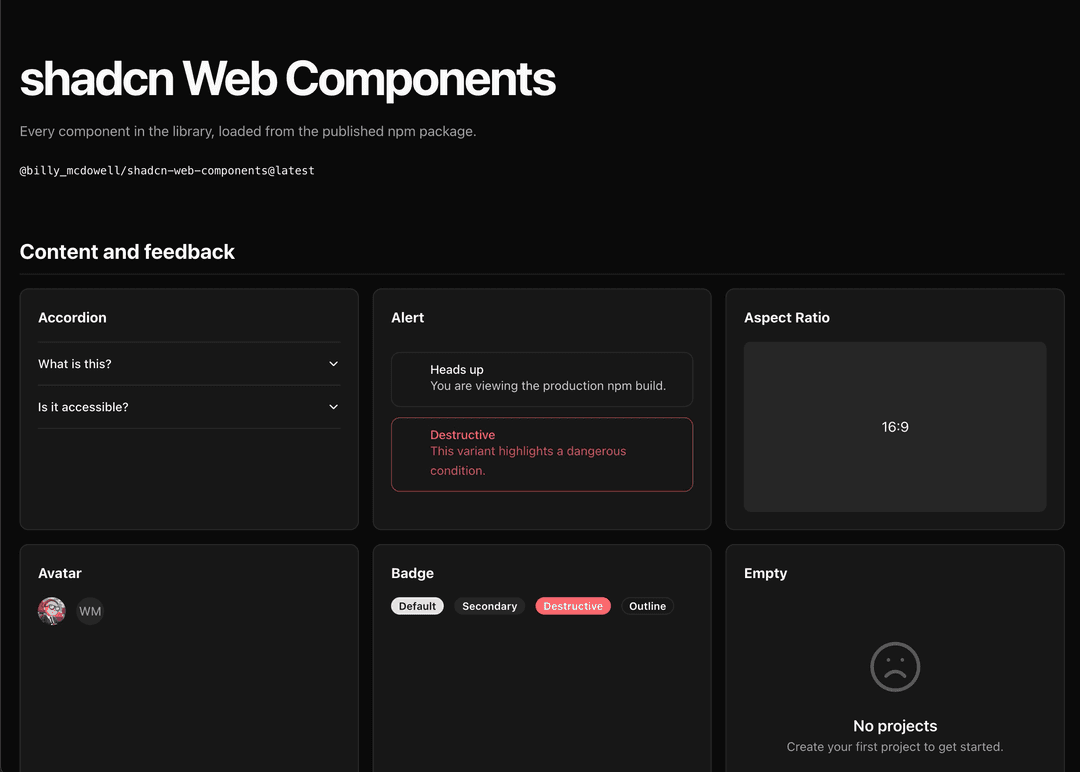This screenshot has width=1080, height=772.
Task: Click the package name @billy_mcdowell/shadcn-web-components@latest
Action: pos(167,170)
